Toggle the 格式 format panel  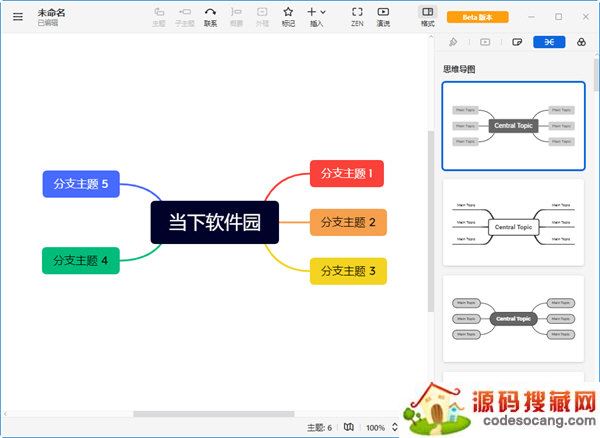click(x=428, y=16)
